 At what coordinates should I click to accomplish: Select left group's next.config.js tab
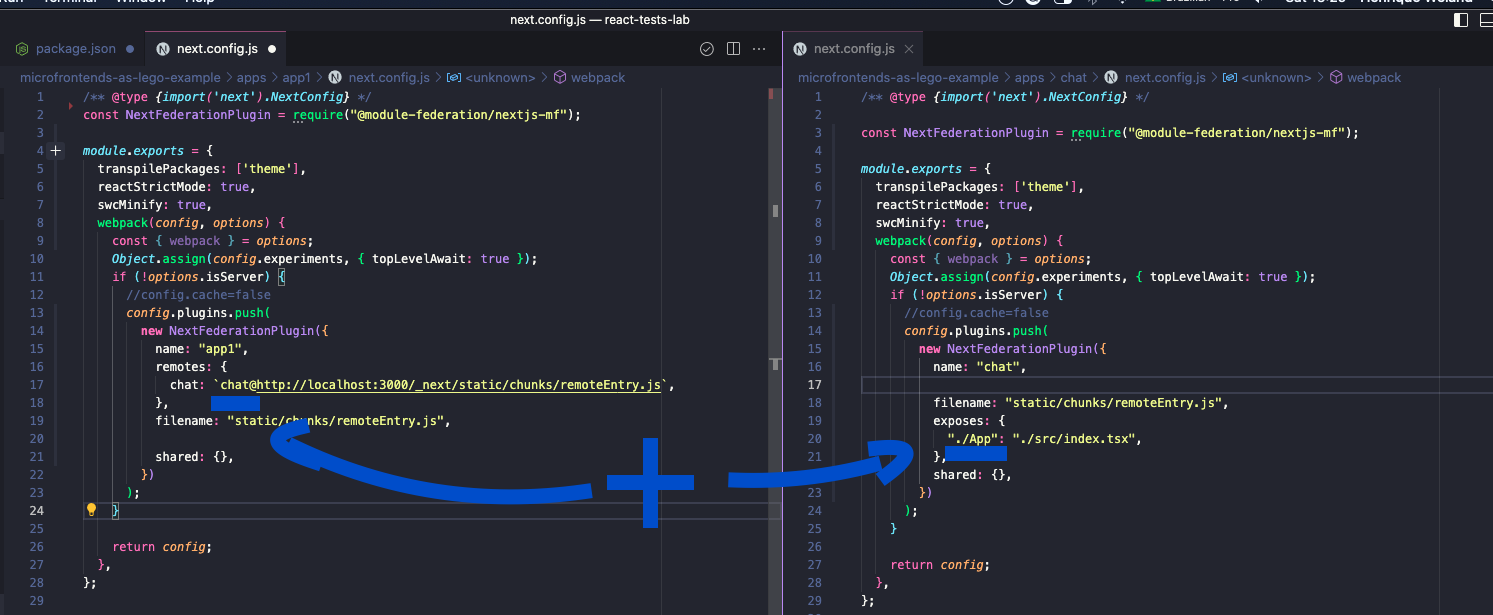click(x=217, y=48)
